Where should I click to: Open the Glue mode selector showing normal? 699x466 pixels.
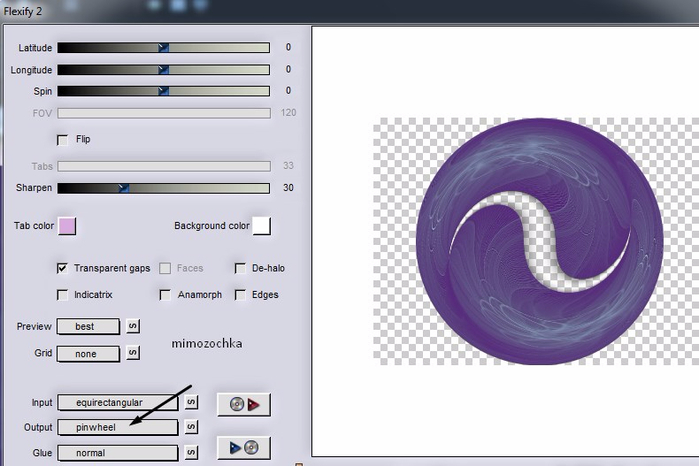(x=118, y=453)
